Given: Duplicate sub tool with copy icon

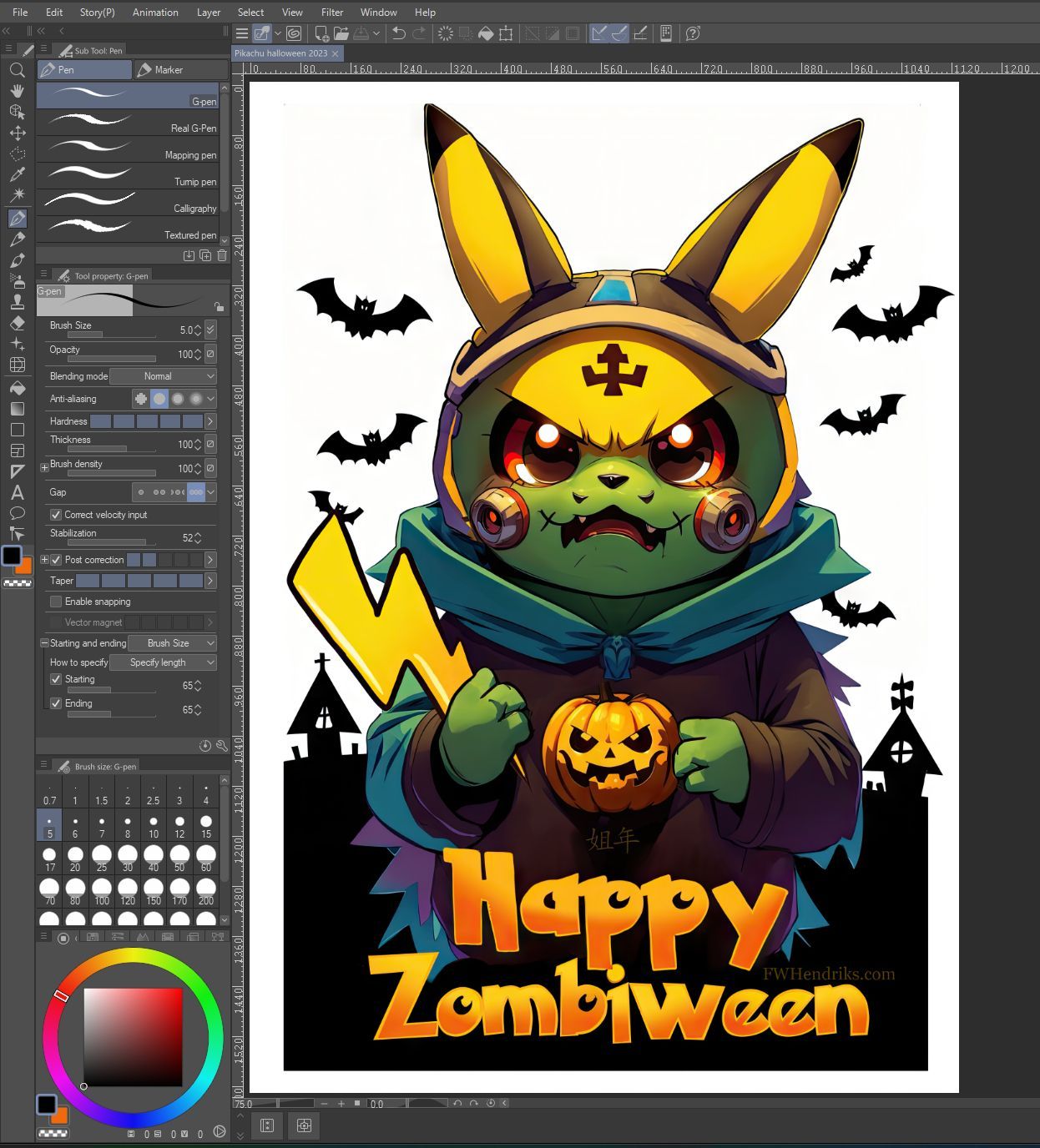Looking at the screenshot, I should 205,255.
